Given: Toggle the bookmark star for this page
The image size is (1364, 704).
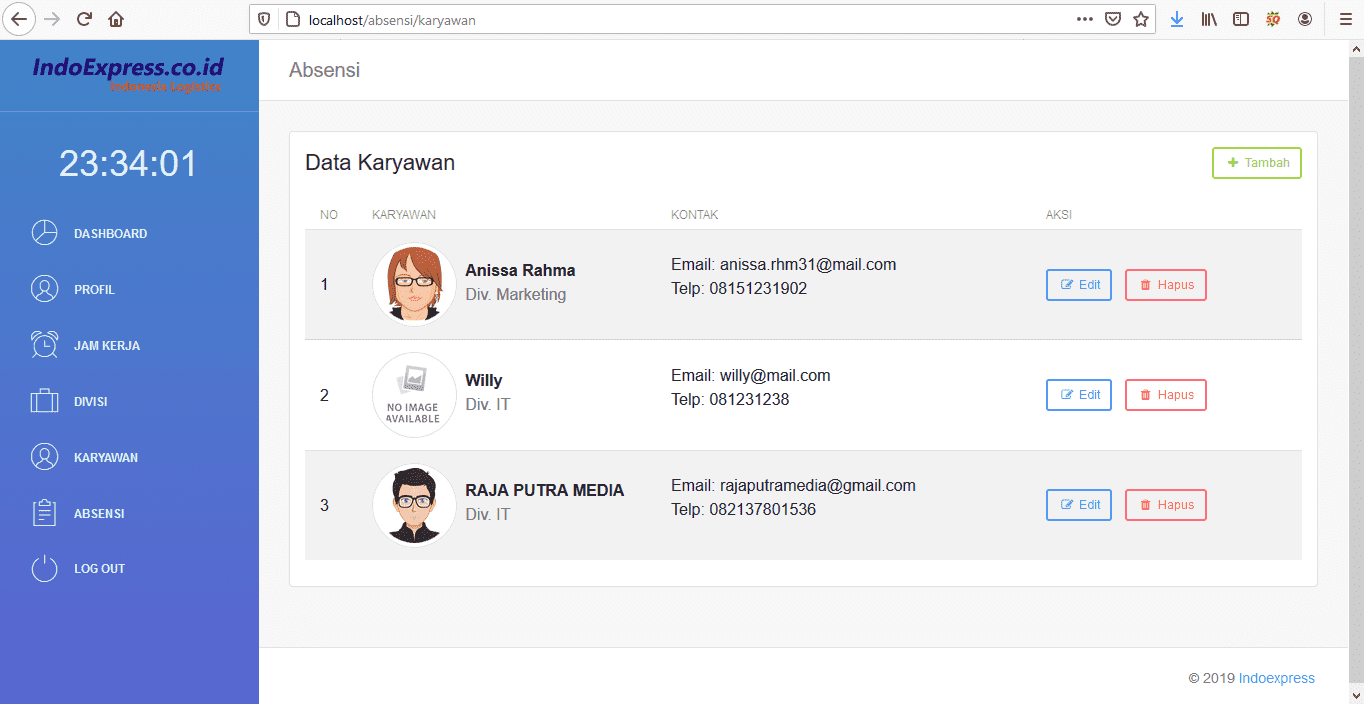Looking at the screenshot, I should pyautogui.click(x=1140, y=19).
